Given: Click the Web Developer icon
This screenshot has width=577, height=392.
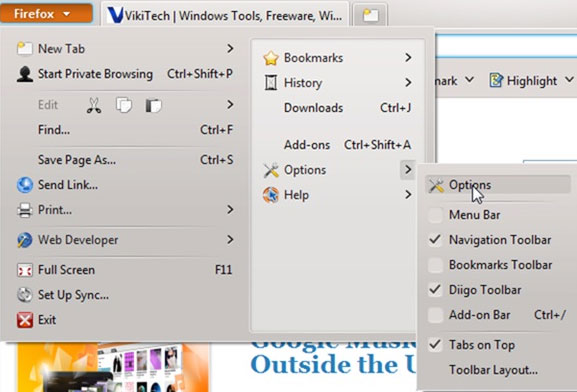Looking at the screenshot, I should 25,240.
